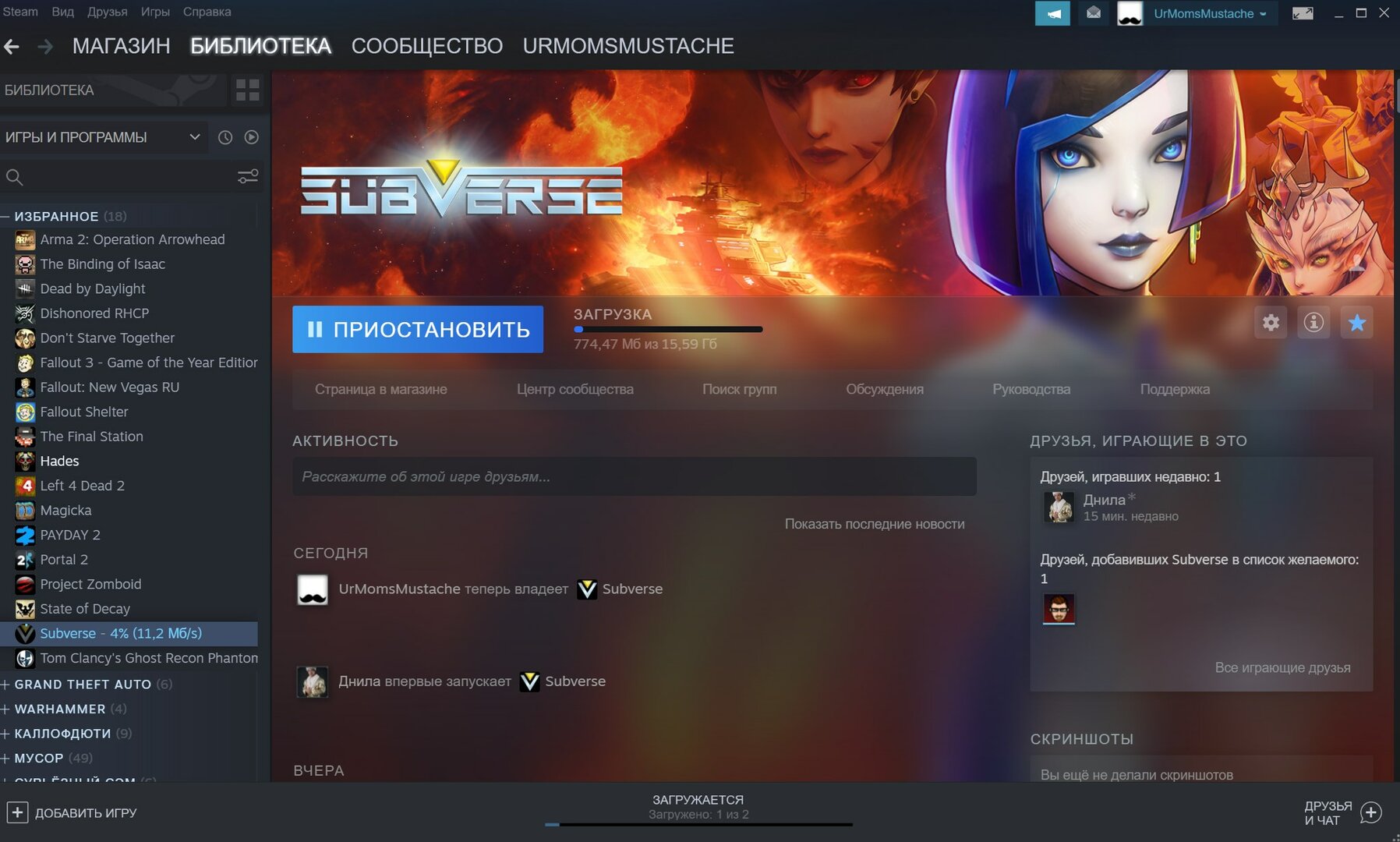Switch to the МАГАЗИН tab
Image resolution: width=1400 pixels, height=842 pixels.
pos(122,46)
